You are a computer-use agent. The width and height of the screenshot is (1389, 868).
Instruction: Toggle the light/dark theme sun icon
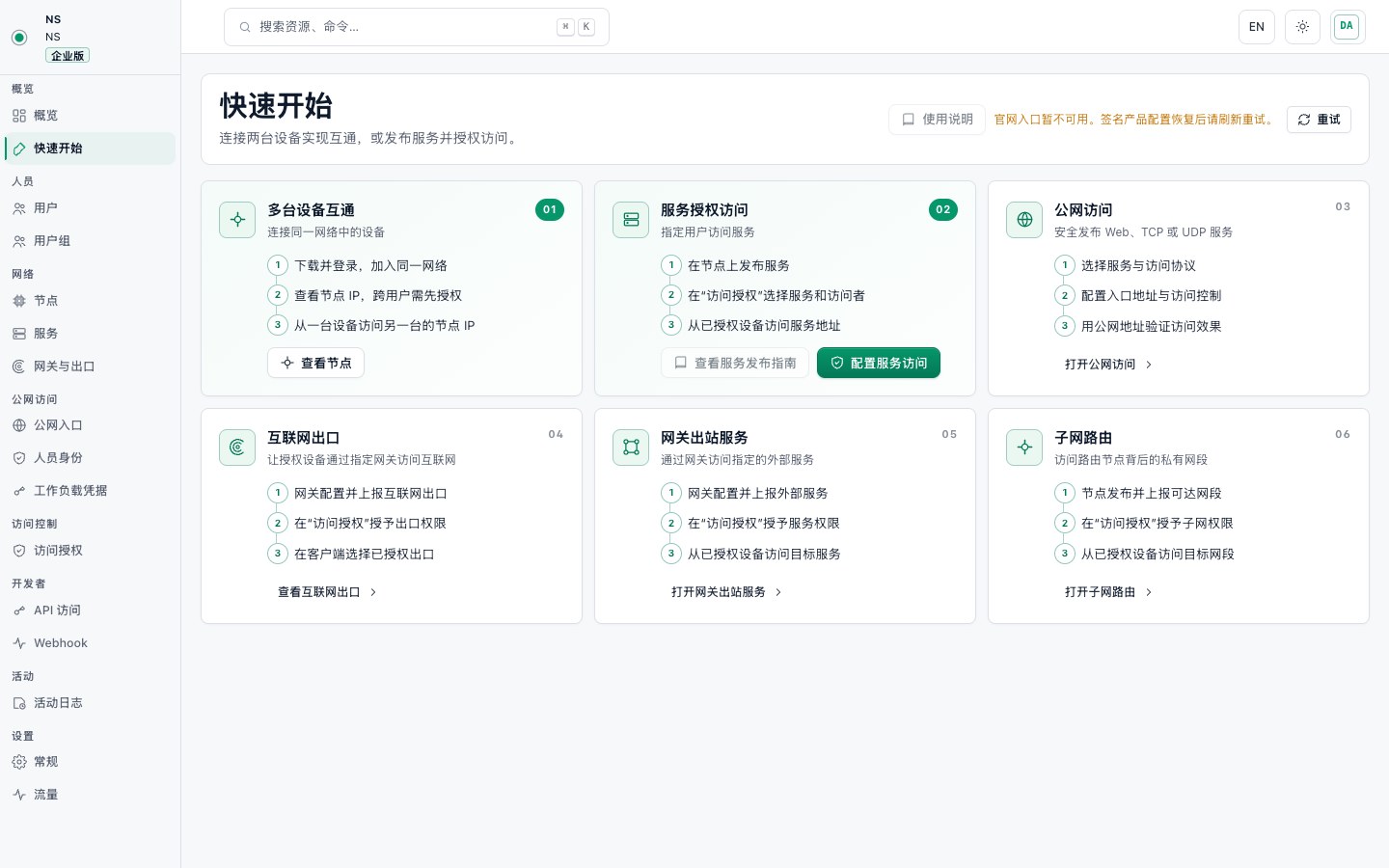tap(1302, 27)
